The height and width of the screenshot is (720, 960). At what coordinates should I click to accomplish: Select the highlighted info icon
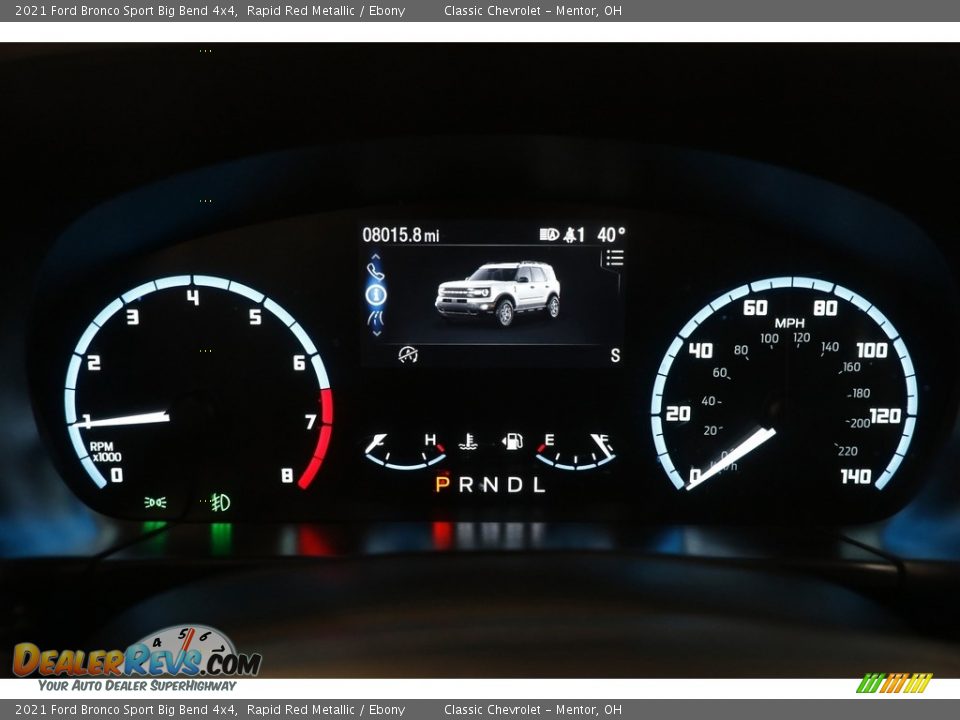[376, 295]
